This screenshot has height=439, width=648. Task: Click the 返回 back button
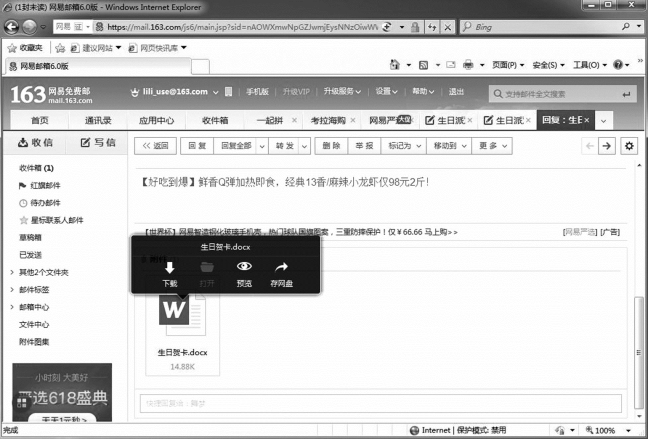pos(155,146)
